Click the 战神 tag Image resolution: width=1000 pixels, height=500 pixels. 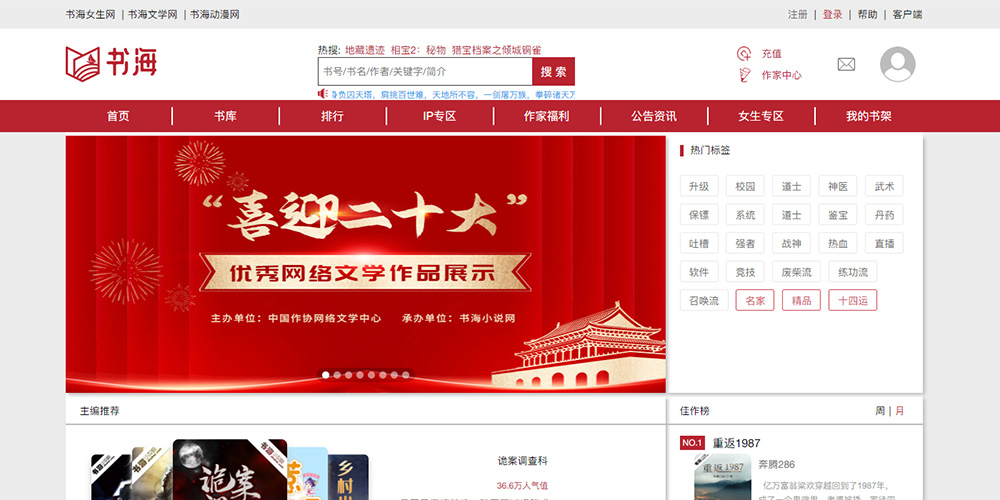point(791,243)
